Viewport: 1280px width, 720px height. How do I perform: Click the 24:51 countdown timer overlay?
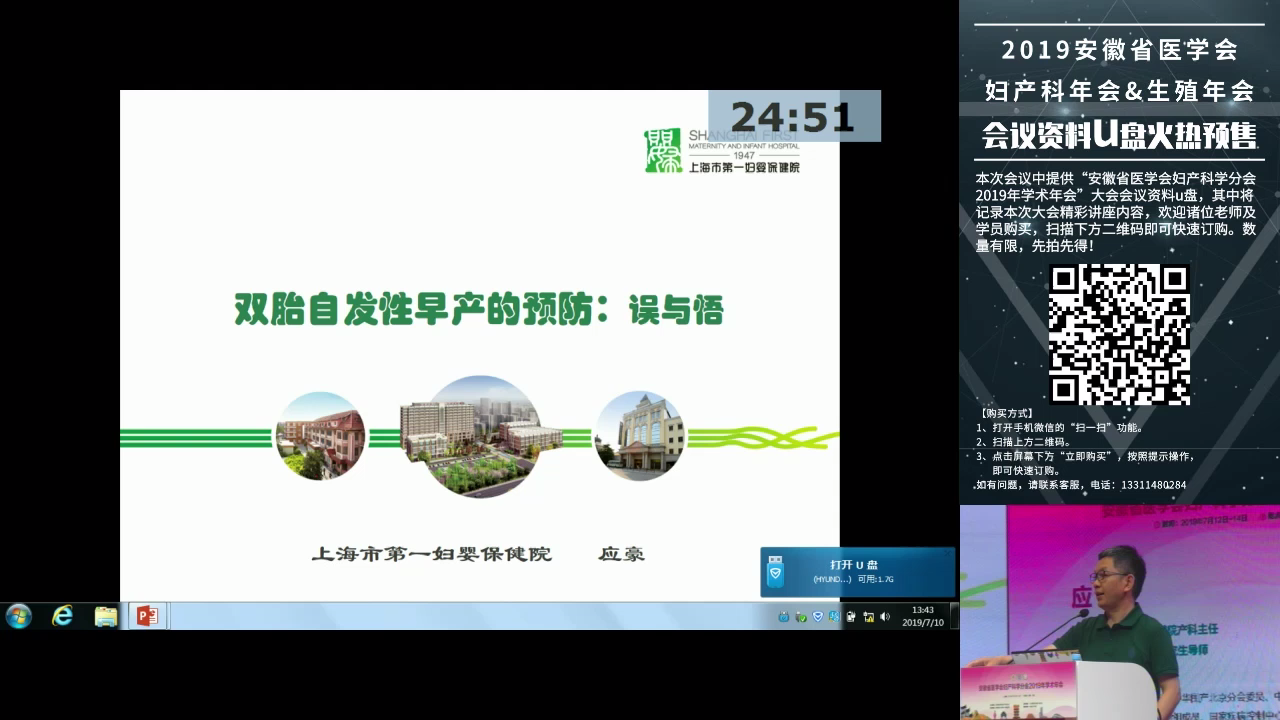(x=794, y=116)
